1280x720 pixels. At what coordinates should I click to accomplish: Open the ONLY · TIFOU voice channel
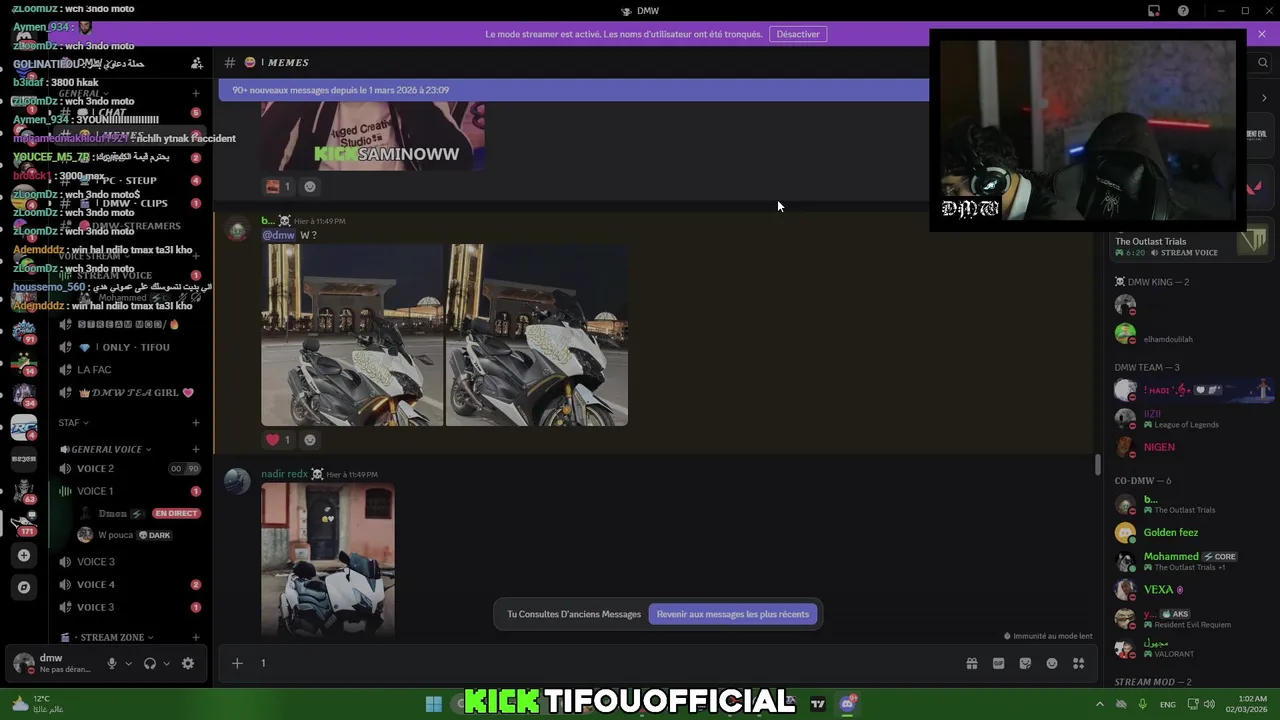coord(130,347)
